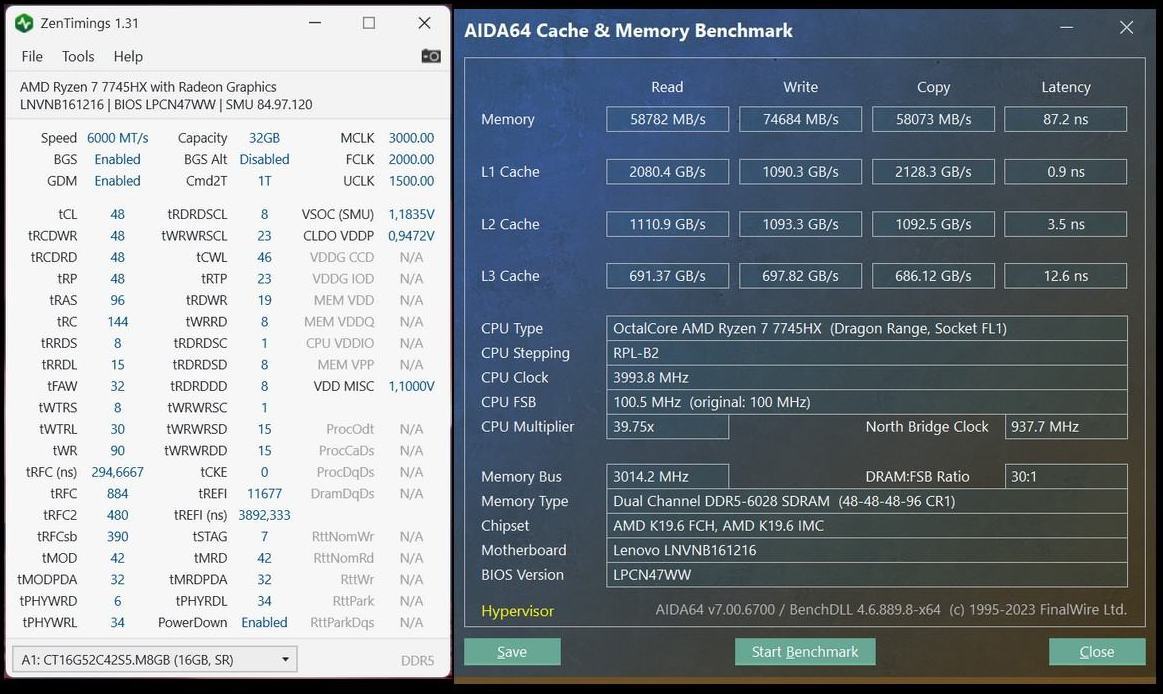Click BIOS Version value LPCN47WW in AIDA64
Viewport: 1163px width, 694px height.
(x=867, y=575)
